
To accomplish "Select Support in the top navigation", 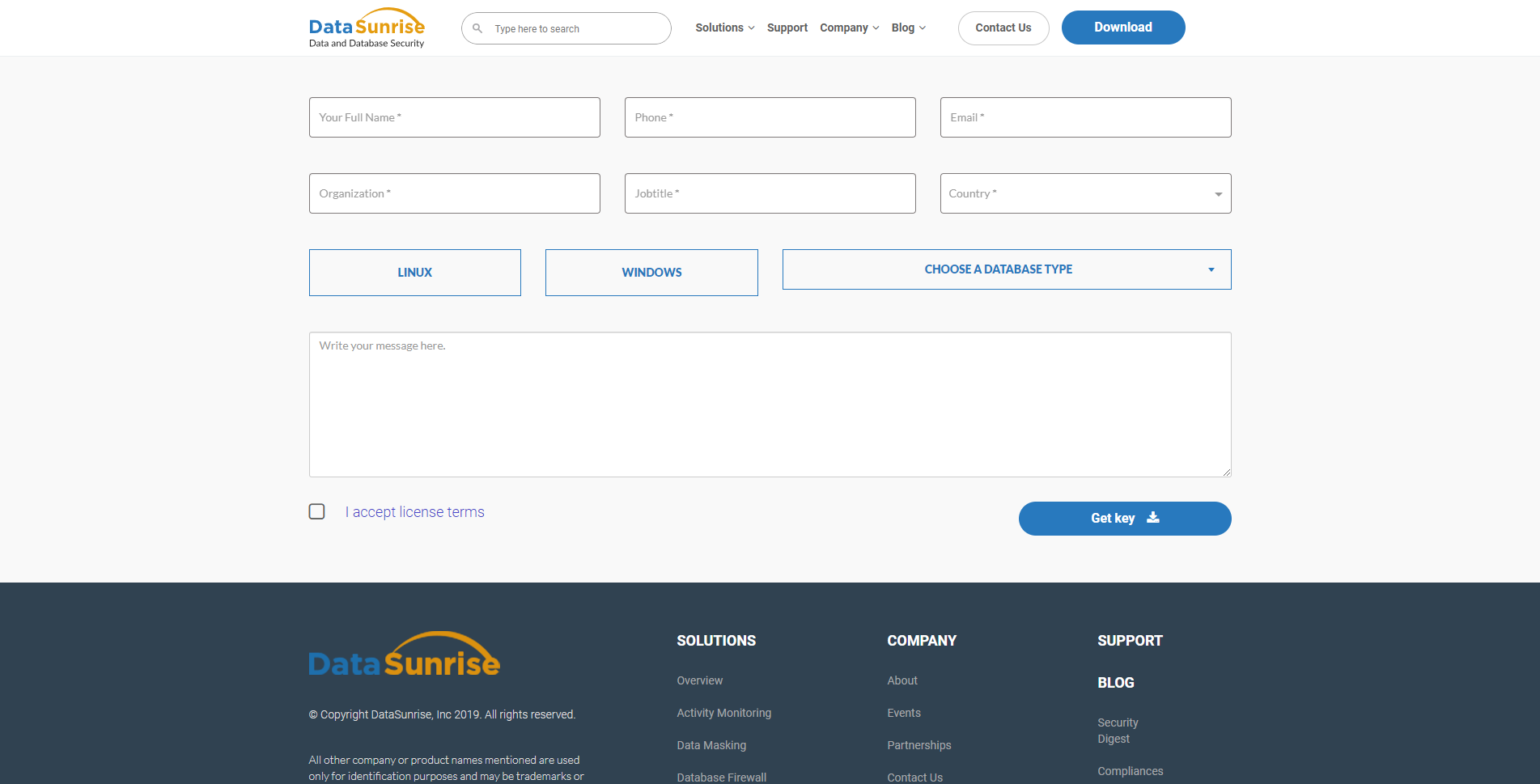I will tap(787, 28).
